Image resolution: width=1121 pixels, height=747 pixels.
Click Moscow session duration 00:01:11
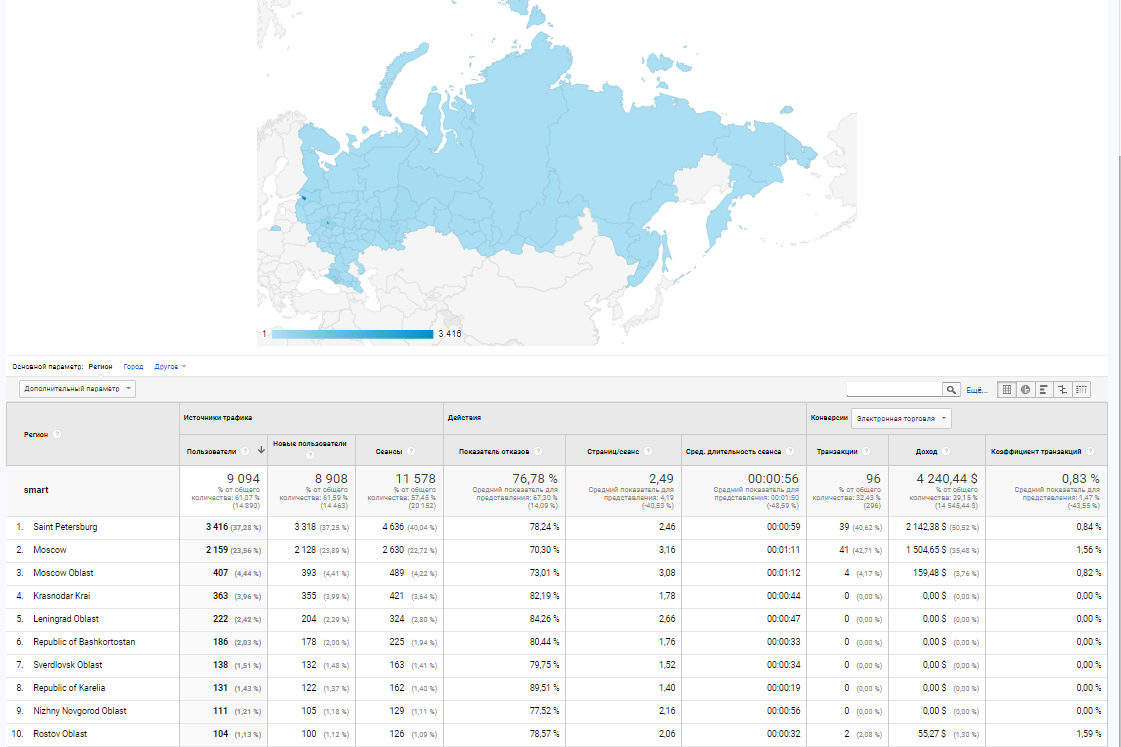coord(784,550)
